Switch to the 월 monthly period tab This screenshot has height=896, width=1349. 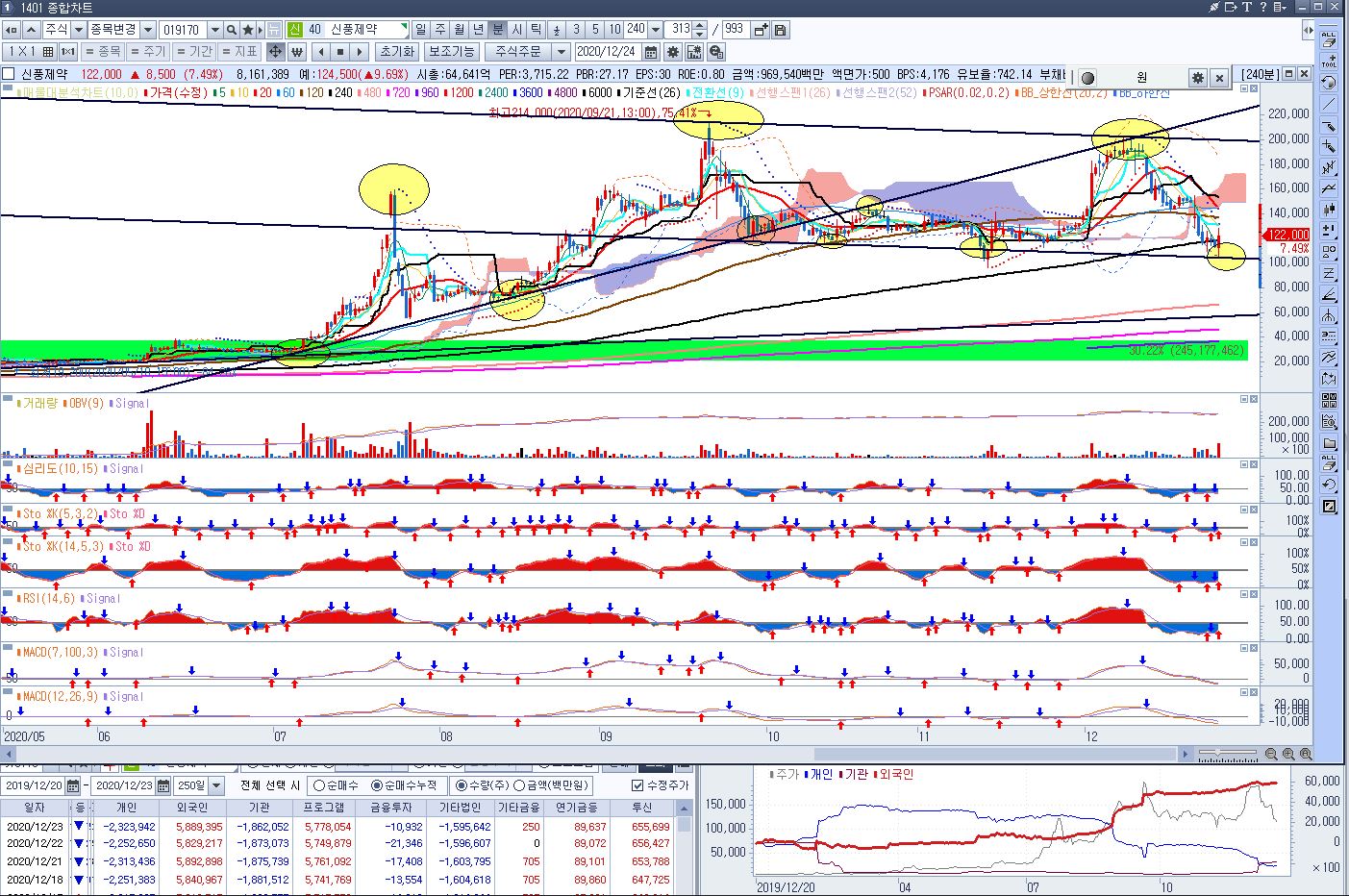(x=459, y=30)
